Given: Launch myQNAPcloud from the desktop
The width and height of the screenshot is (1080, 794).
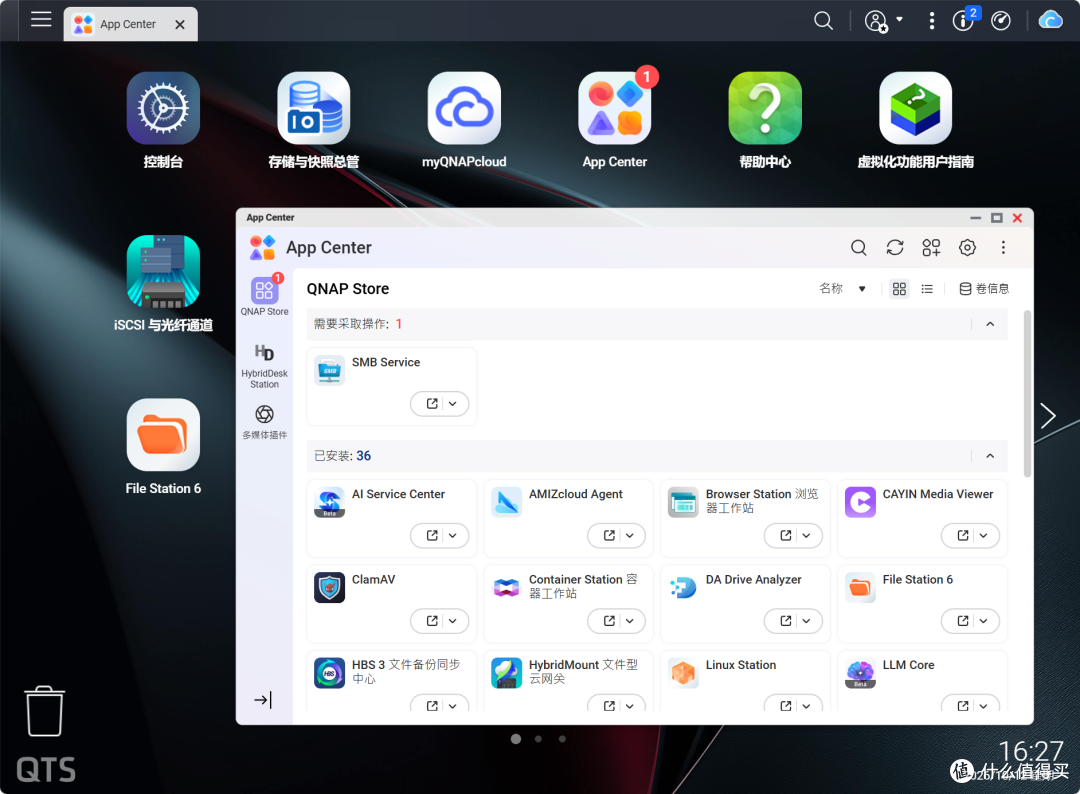Looking at the screenshot, I should pos(464,108).
